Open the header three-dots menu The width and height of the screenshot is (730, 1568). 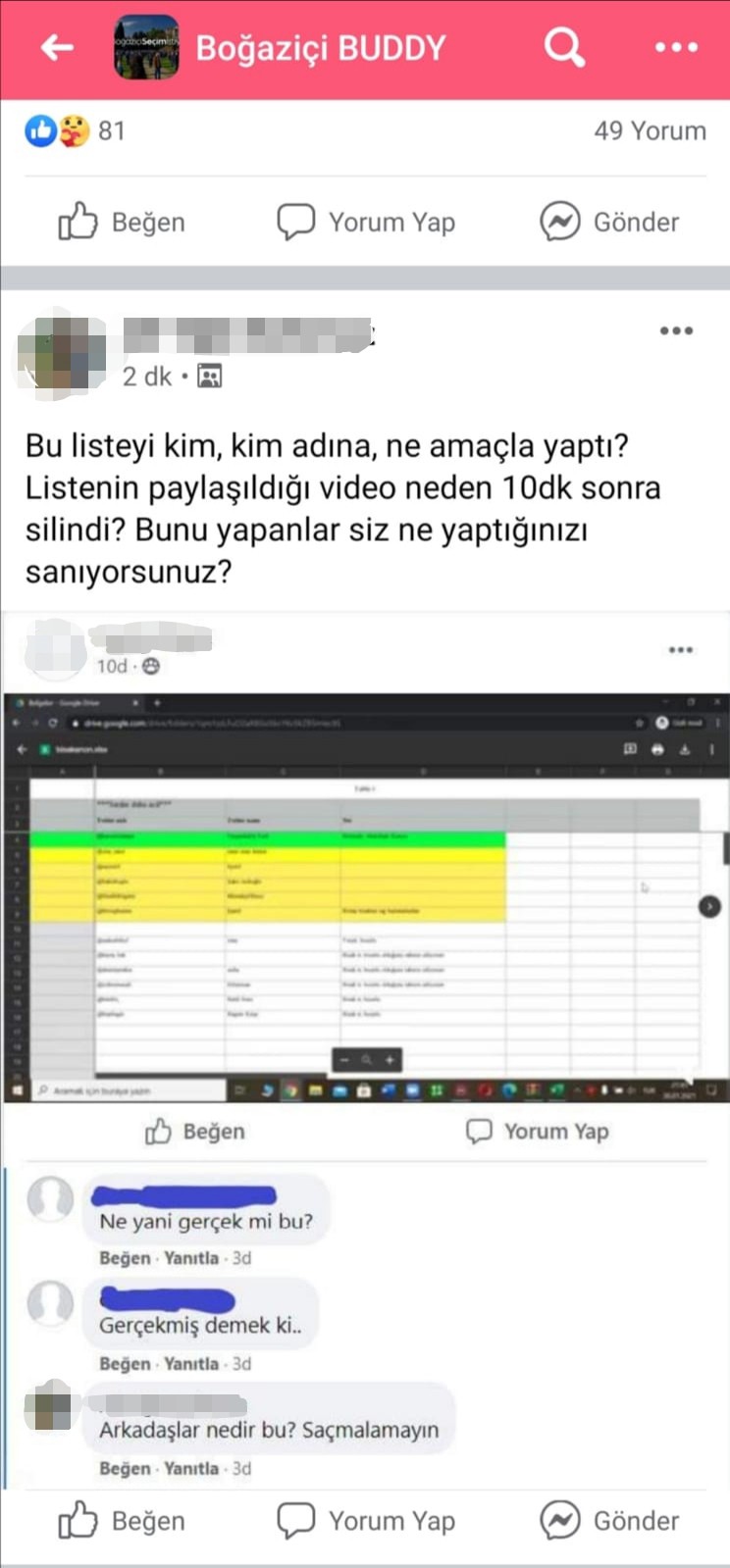[x=676, y=47]
